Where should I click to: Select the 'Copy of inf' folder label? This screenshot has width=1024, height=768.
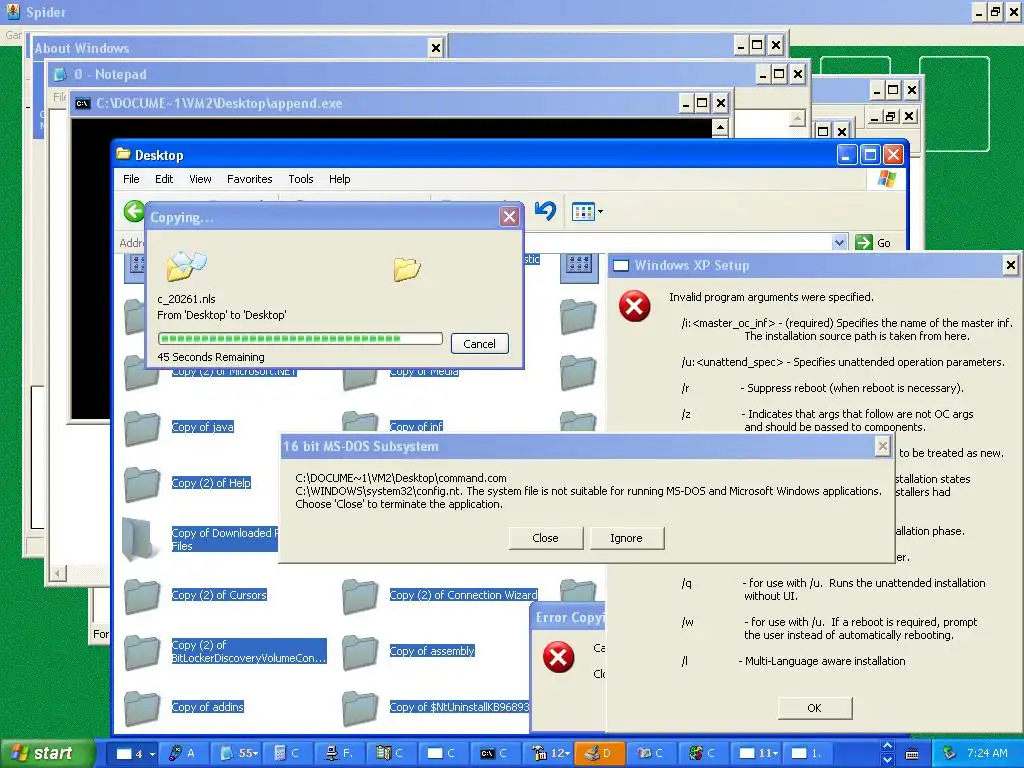pos(416,426)
